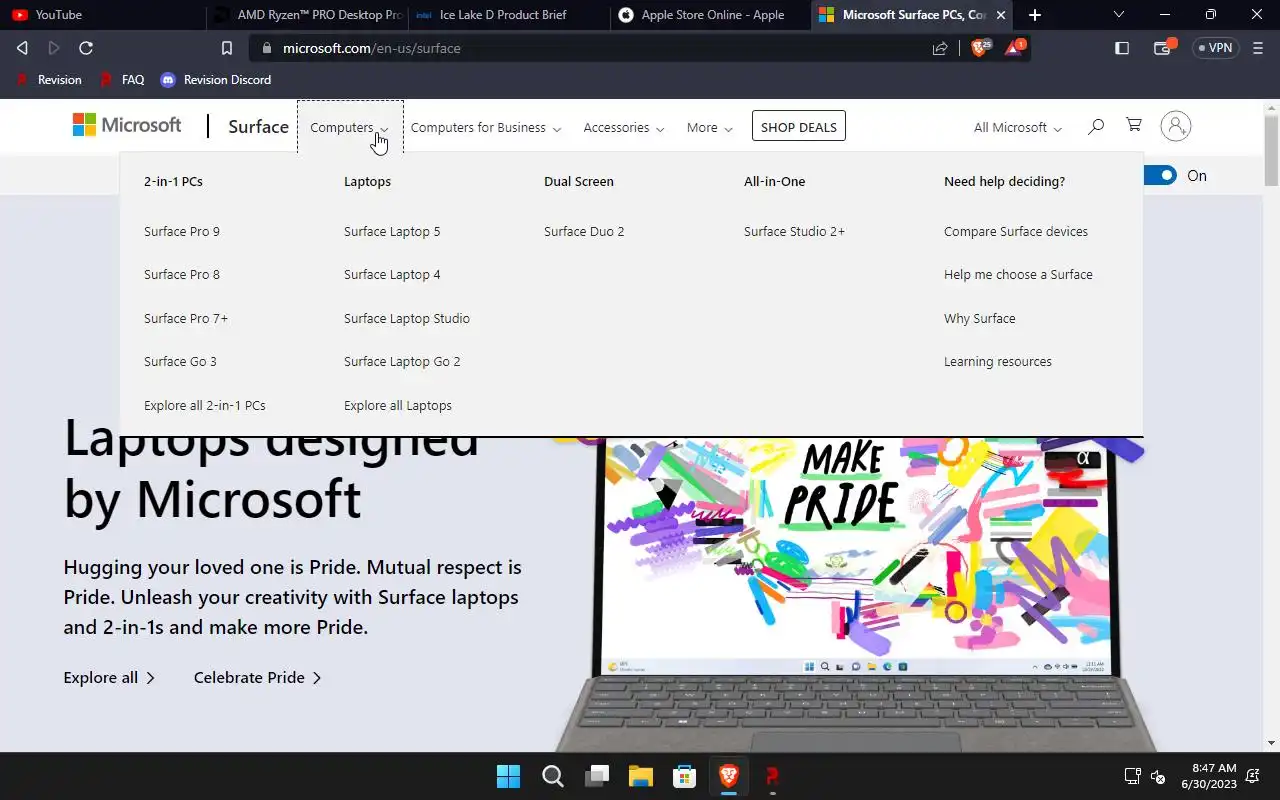Click Explore all 2-in-1 PCs
This screenshot has width=1280, height=800.
[205, 405]
